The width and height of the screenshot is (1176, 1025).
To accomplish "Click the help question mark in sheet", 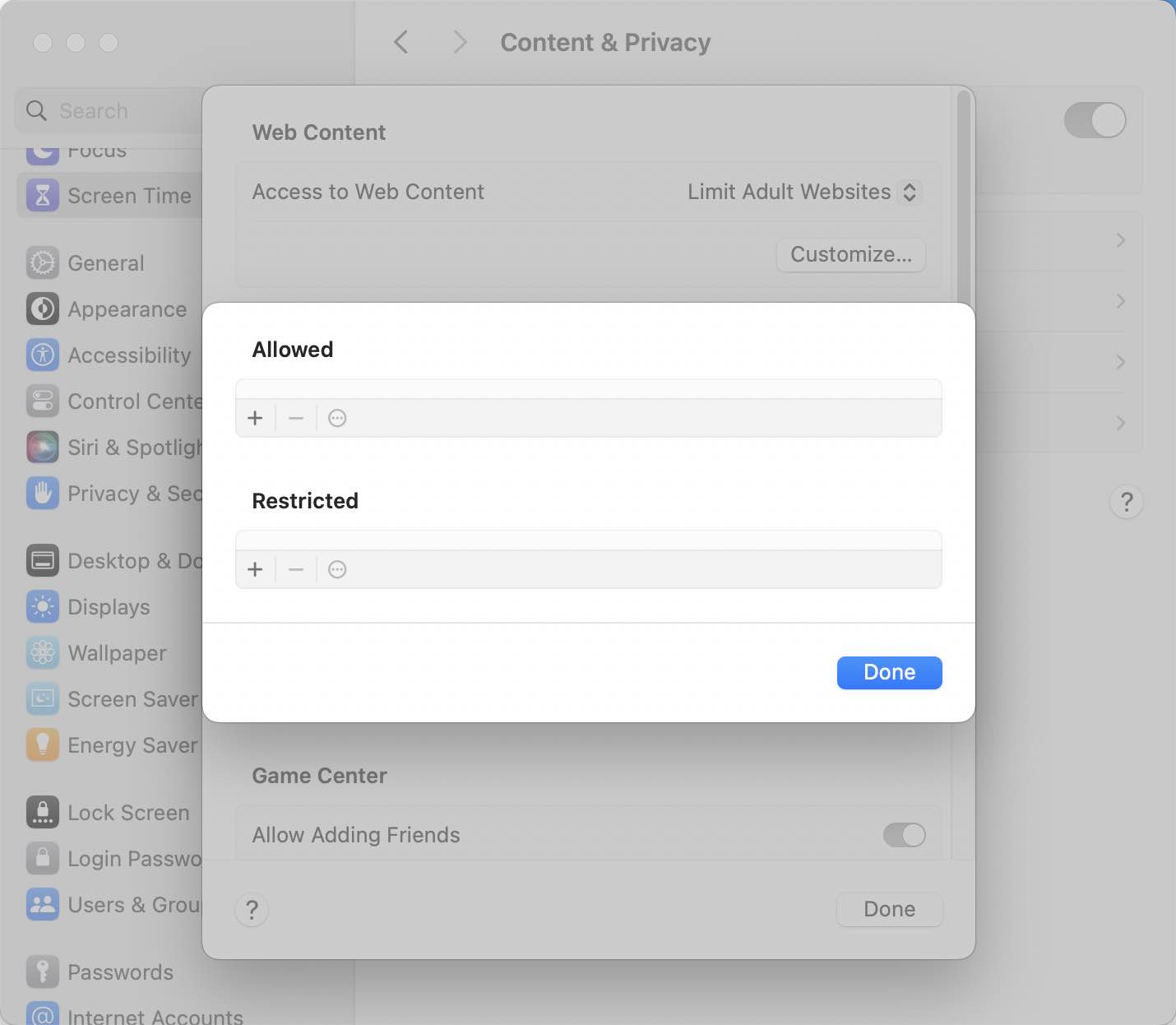I will click(252, 910).
